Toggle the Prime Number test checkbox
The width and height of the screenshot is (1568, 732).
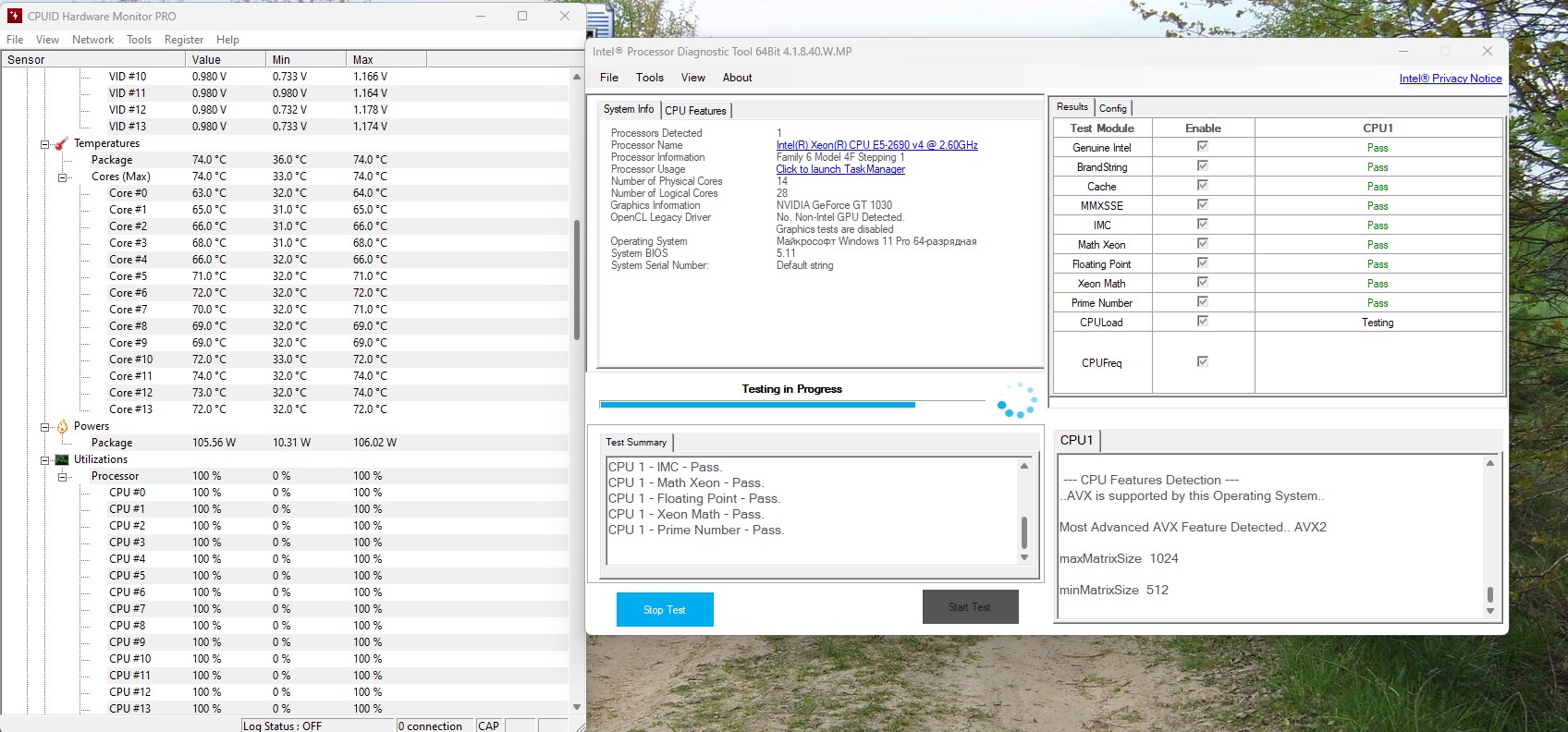click(1203, 302)
